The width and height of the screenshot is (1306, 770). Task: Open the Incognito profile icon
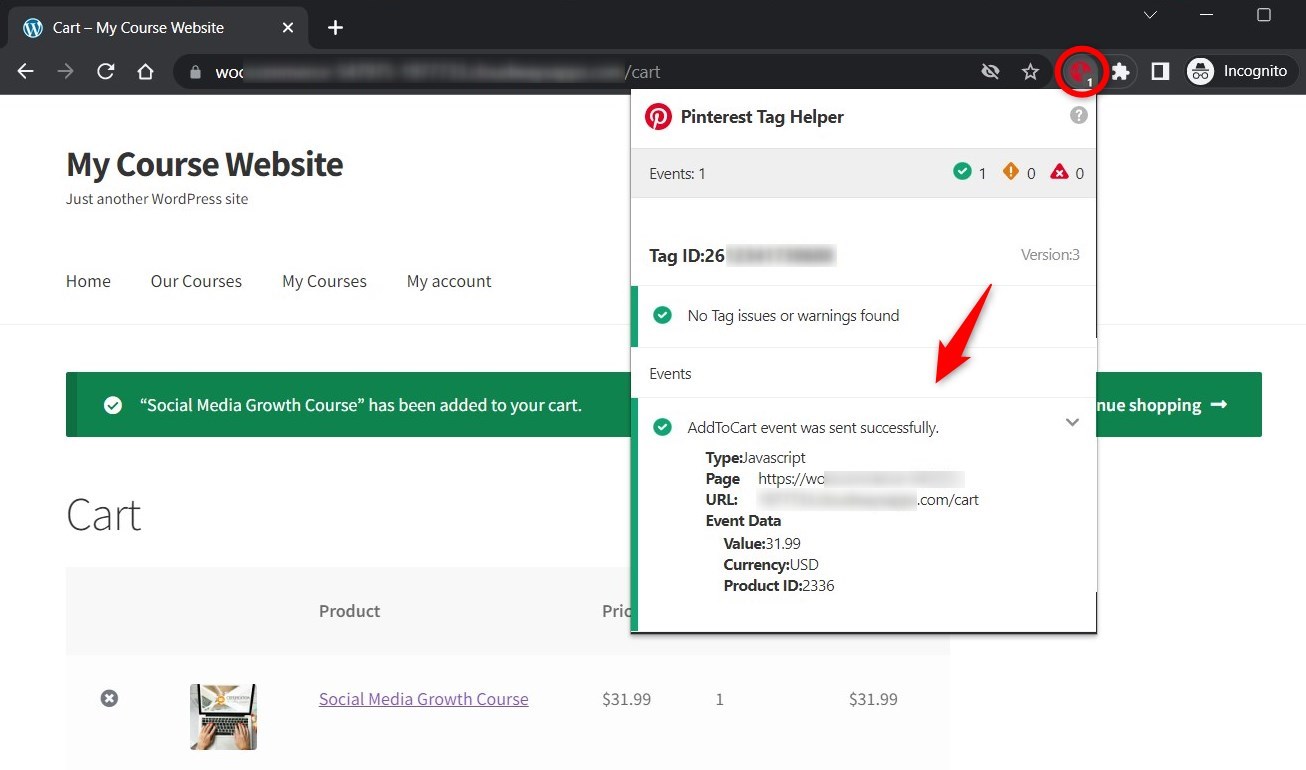[x=1198, y=71]
